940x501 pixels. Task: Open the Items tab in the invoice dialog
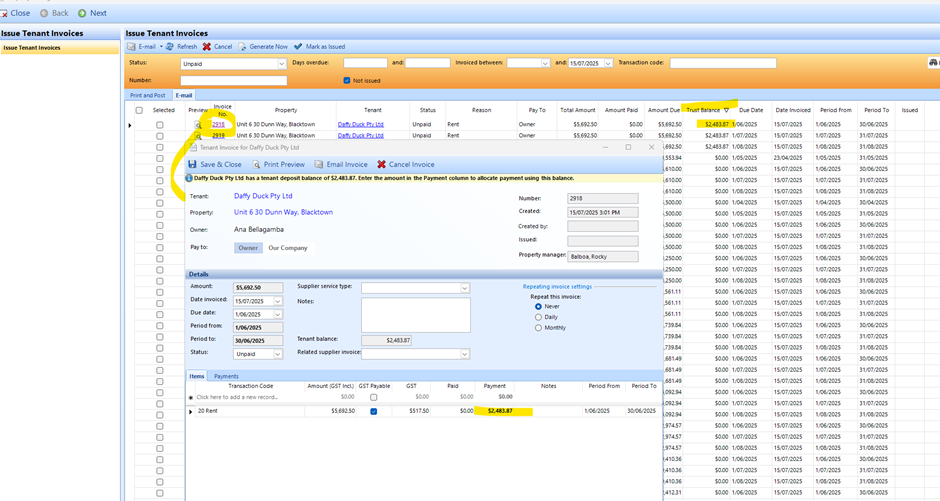coord(197,376)
